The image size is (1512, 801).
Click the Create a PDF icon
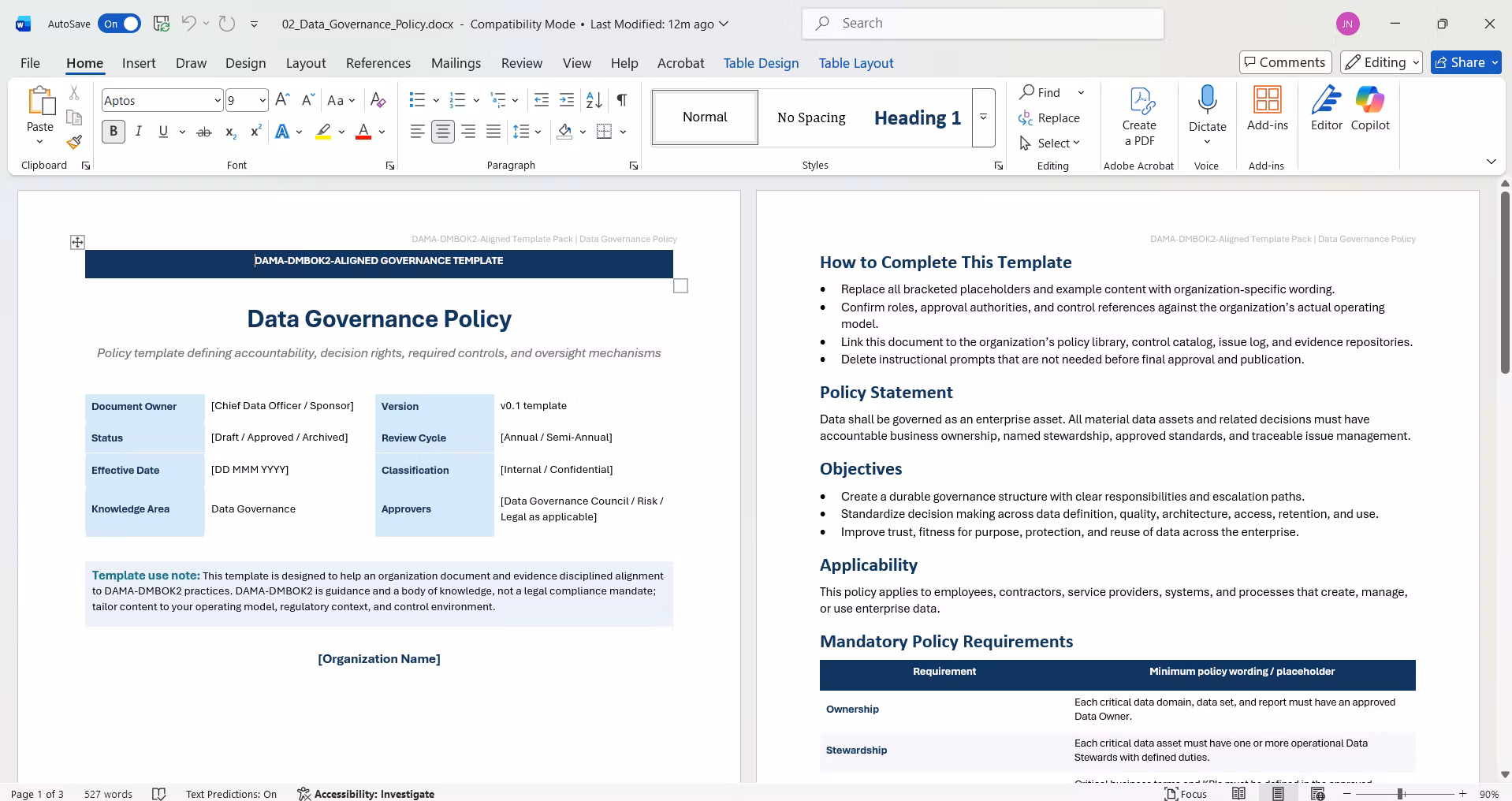click(x=1139, y=117)
